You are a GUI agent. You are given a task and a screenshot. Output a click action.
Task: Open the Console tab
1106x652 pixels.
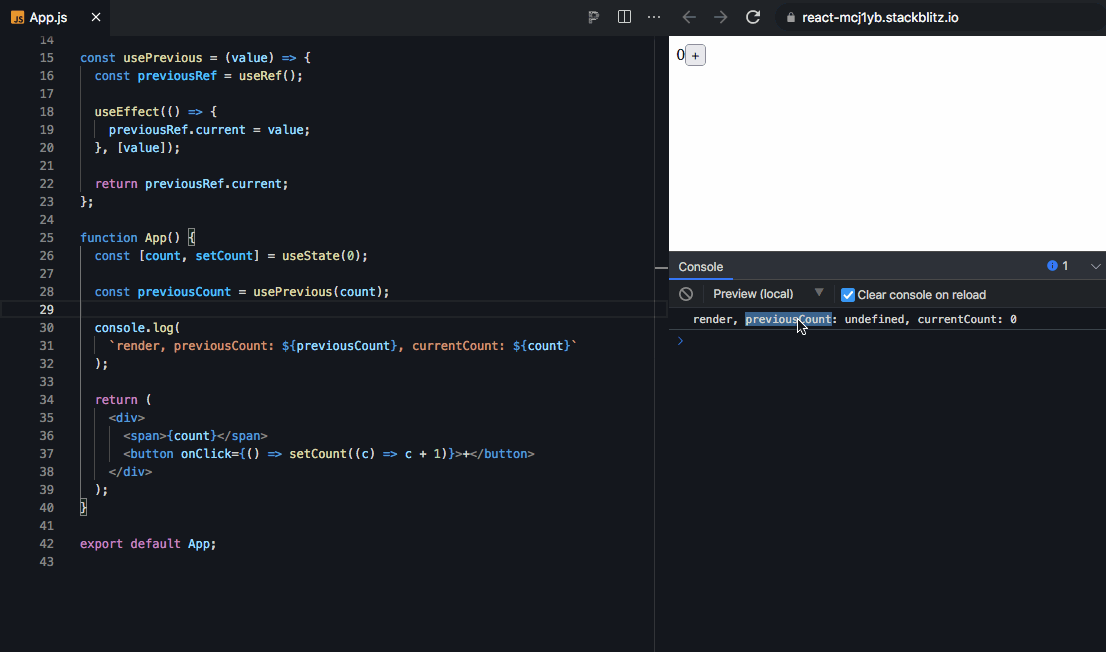[x=700, y=267]
